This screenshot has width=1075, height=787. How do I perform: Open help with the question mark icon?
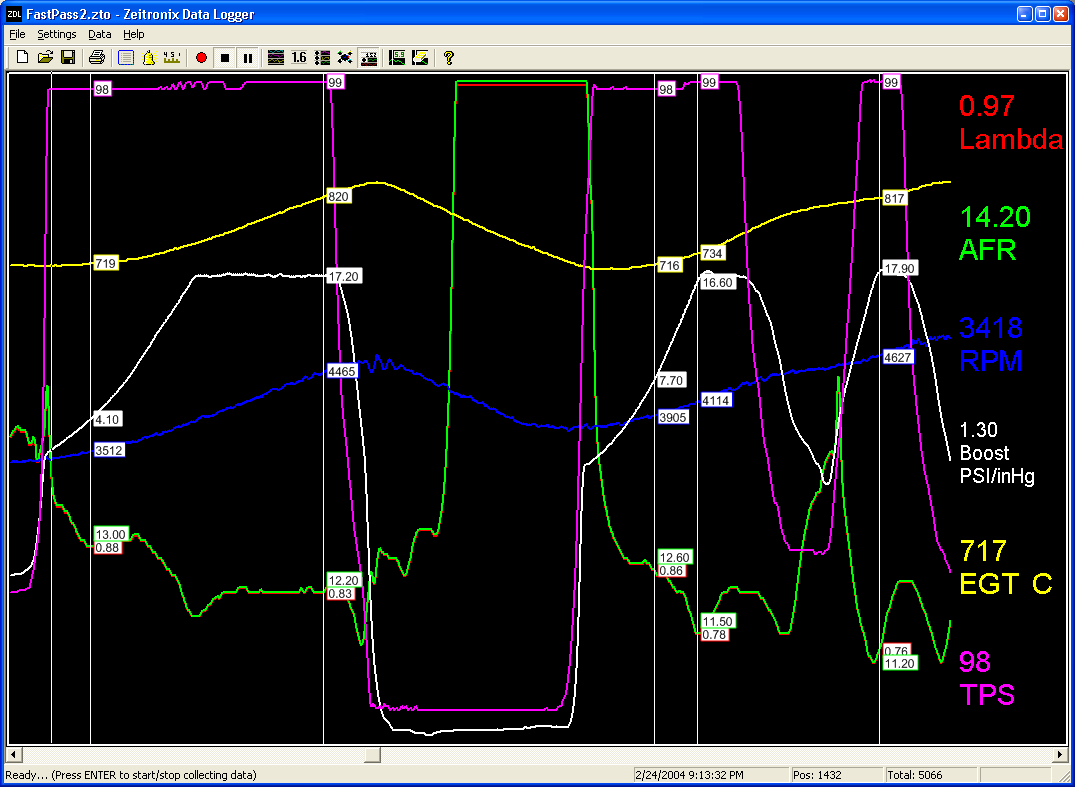pyautogui.click(x=448, y=58)
